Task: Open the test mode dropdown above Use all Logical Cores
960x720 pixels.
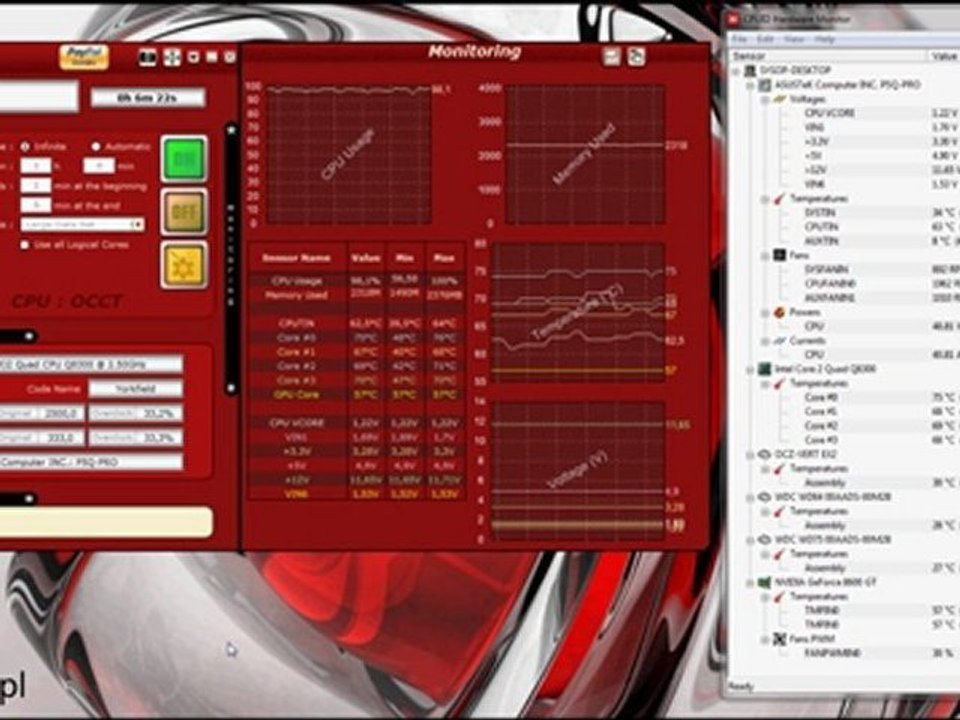Action: coord(83,225)
